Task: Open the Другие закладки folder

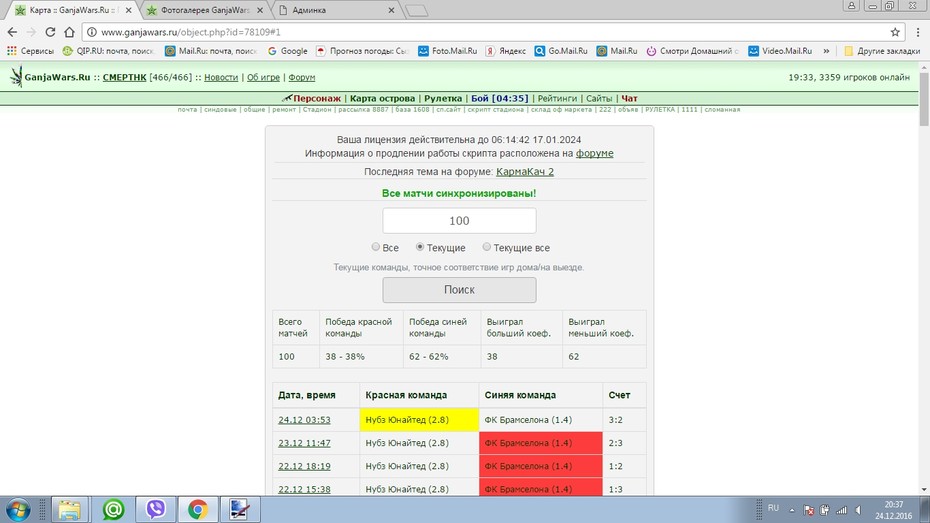Action: (882, 51)
